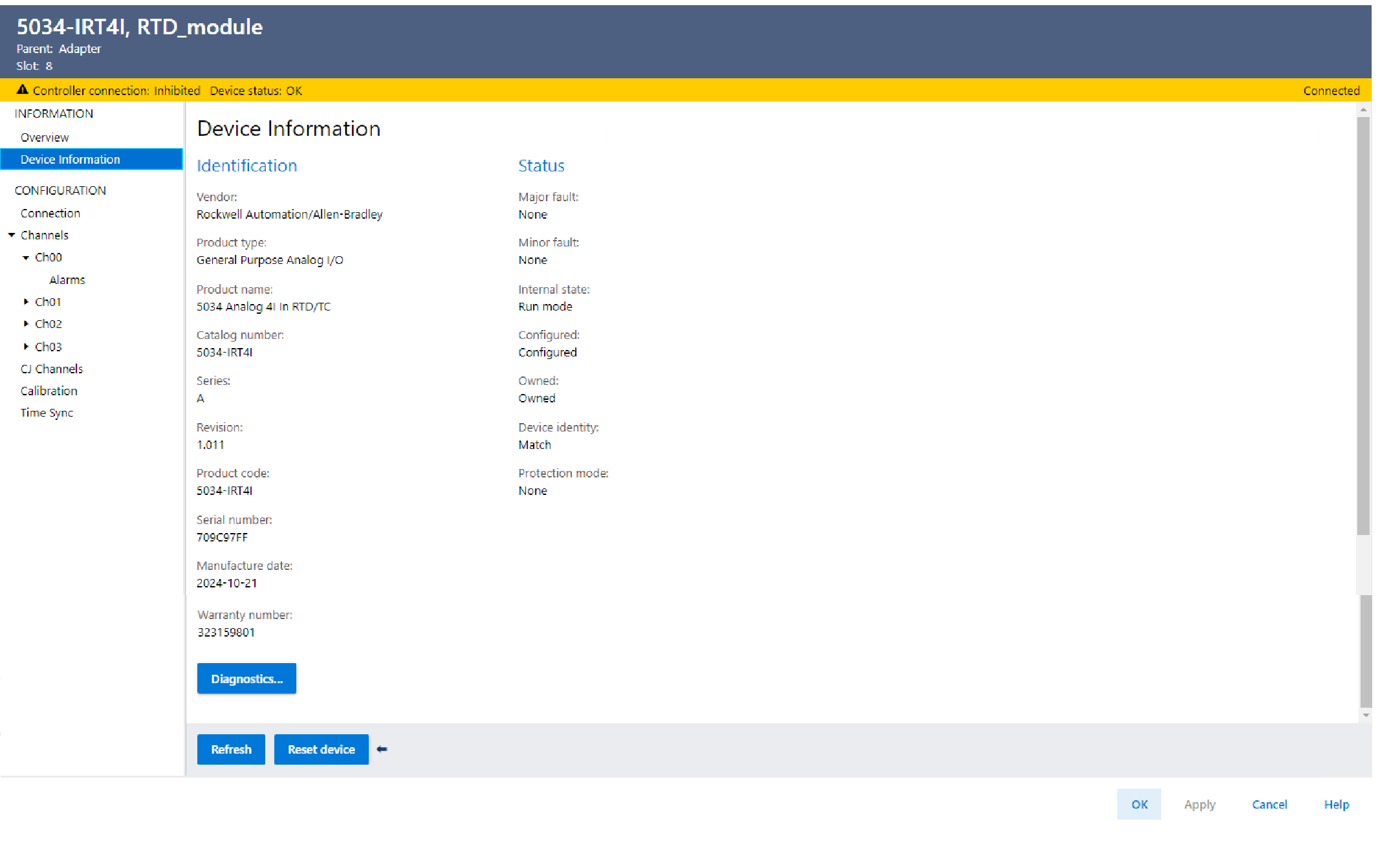Click the Refresh button
This screenshot has height=841, width=1400.
pos(231,749)
